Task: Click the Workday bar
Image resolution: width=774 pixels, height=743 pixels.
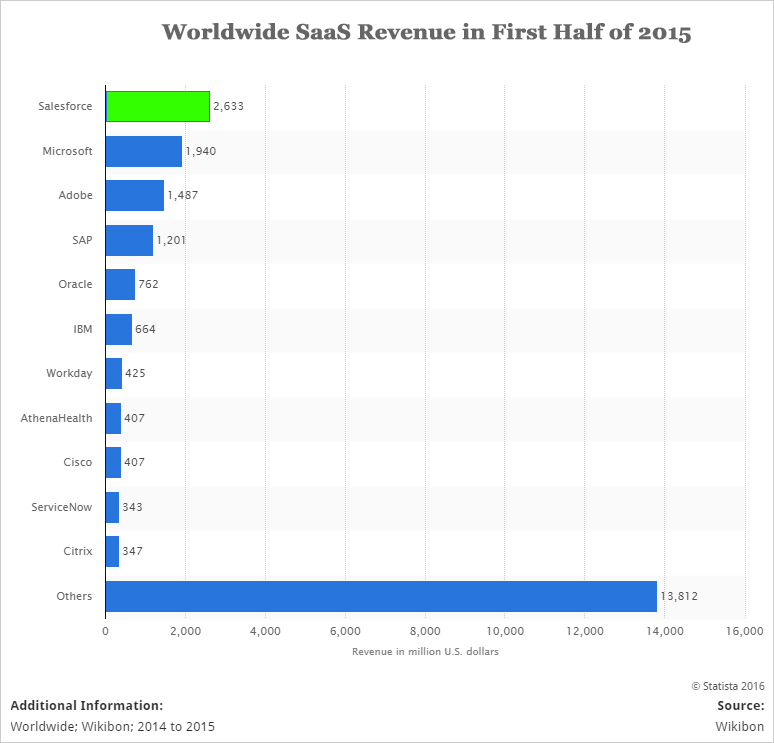Action: [114, 373]
